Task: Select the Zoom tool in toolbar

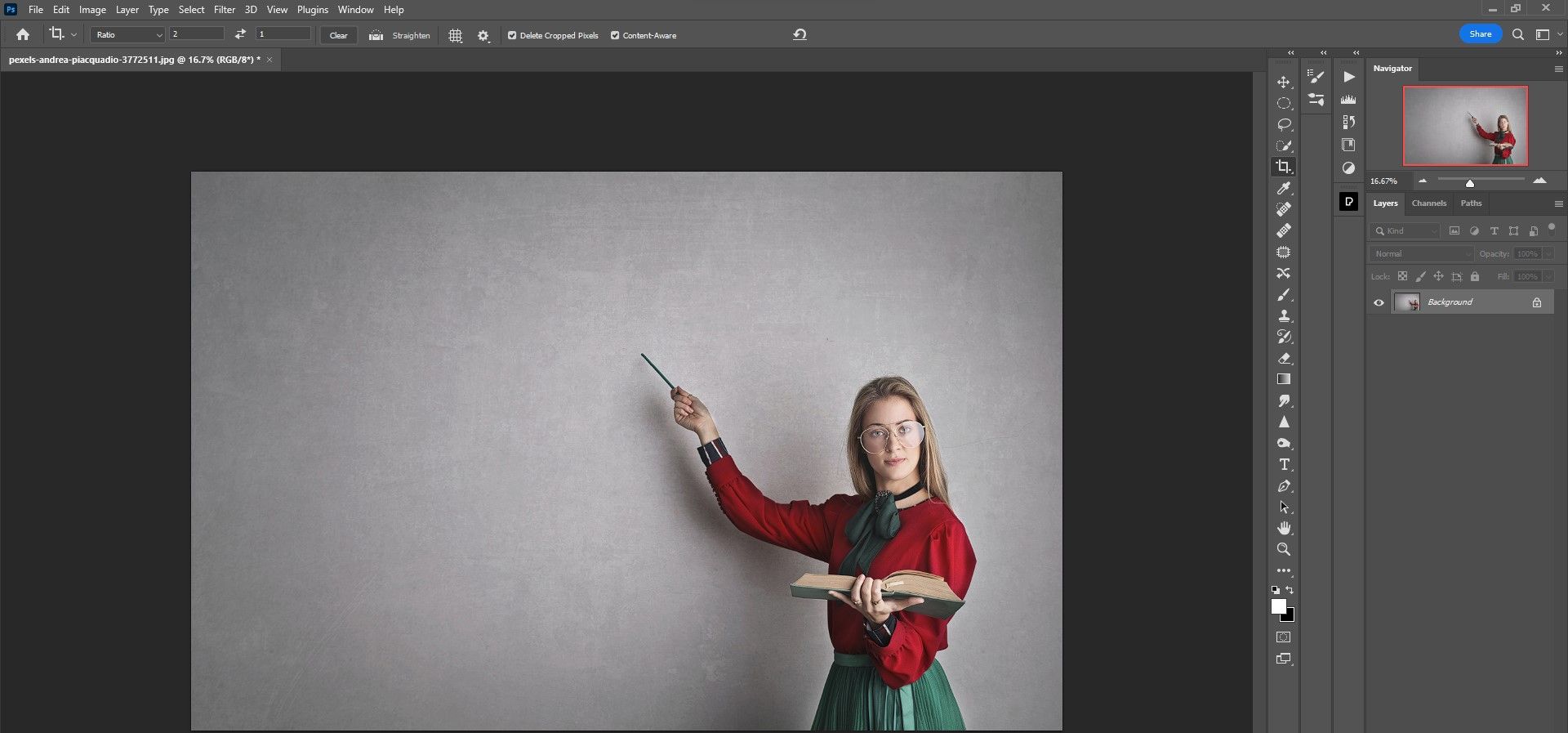Action: pyautogui.click(x=1284, y=549)
